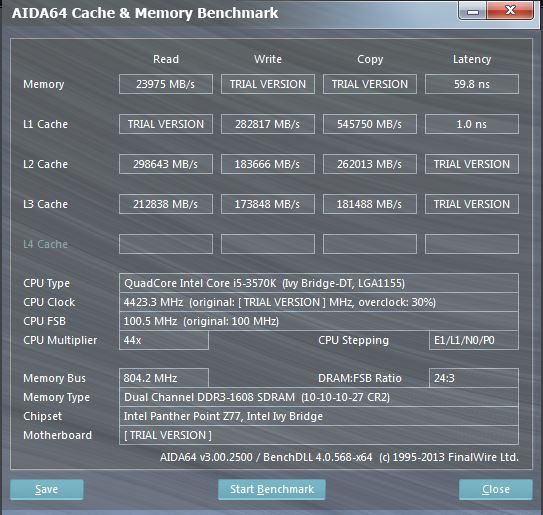Image resolution: width=543 pixels, height=515 pixels.
Task: Click the DRAM:FSB Ratio label
Action: click(360, 378)
